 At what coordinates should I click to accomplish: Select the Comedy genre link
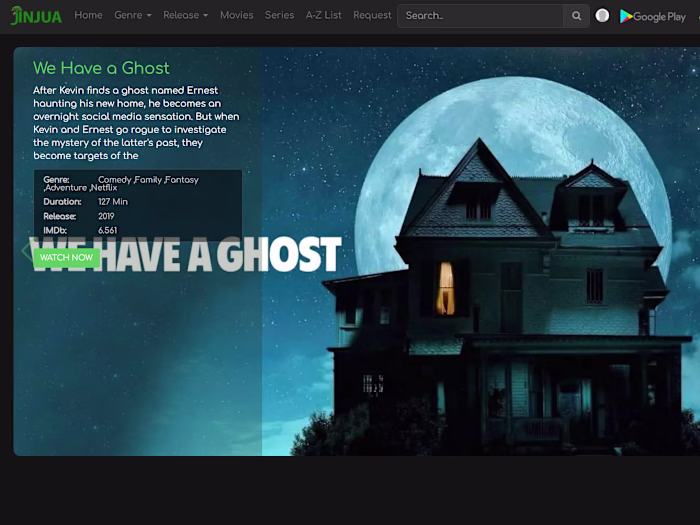coord(115,180)
